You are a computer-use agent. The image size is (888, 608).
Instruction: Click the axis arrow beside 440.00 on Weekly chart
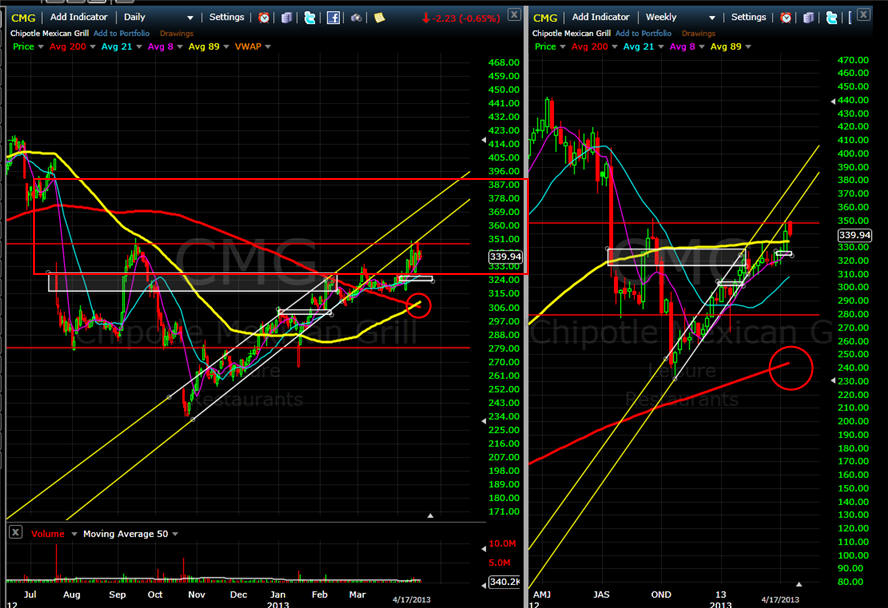click(832, 101)
